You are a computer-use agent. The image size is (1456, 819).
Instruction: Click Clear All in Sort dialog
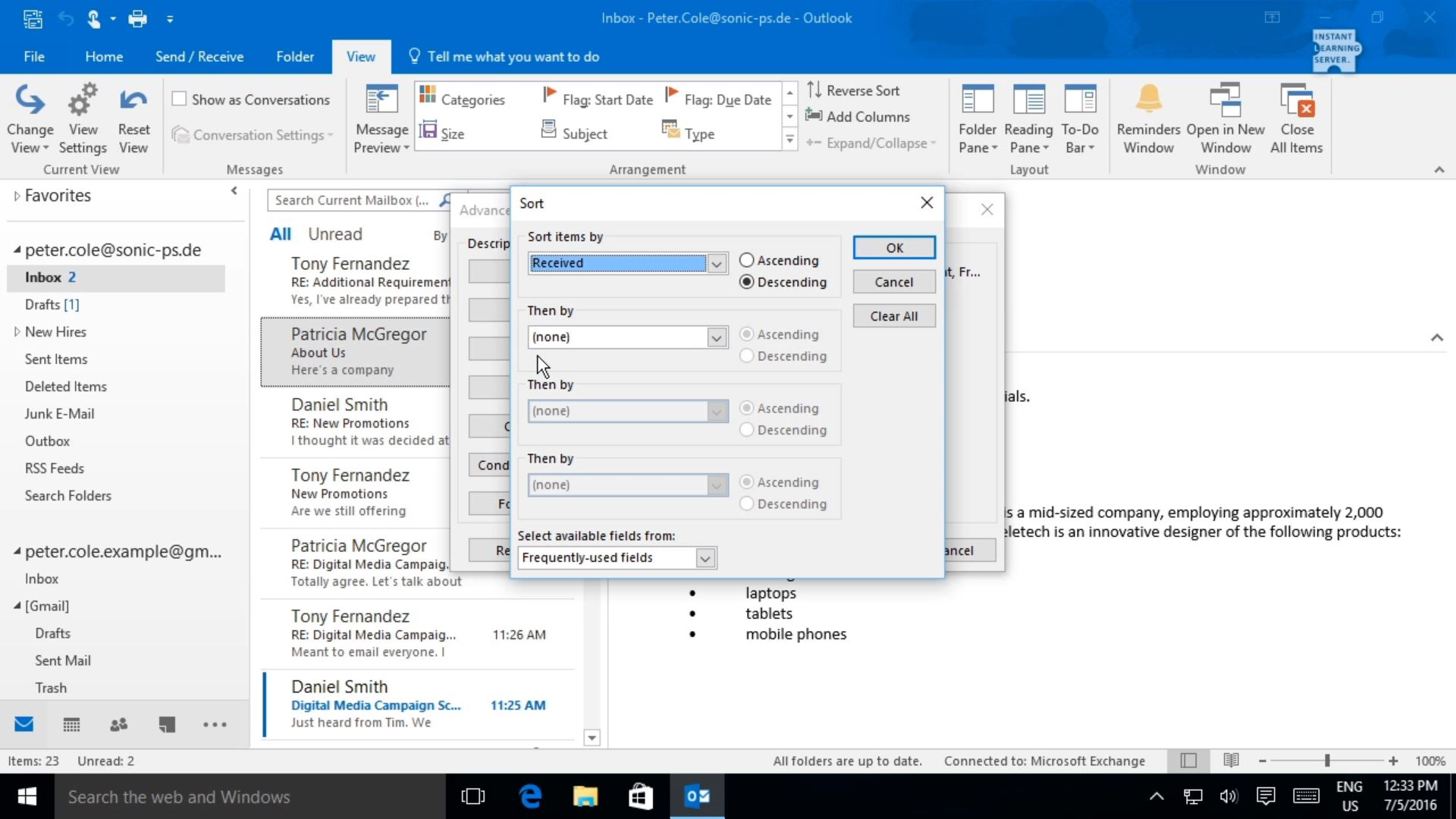click(x=894, y=315)
